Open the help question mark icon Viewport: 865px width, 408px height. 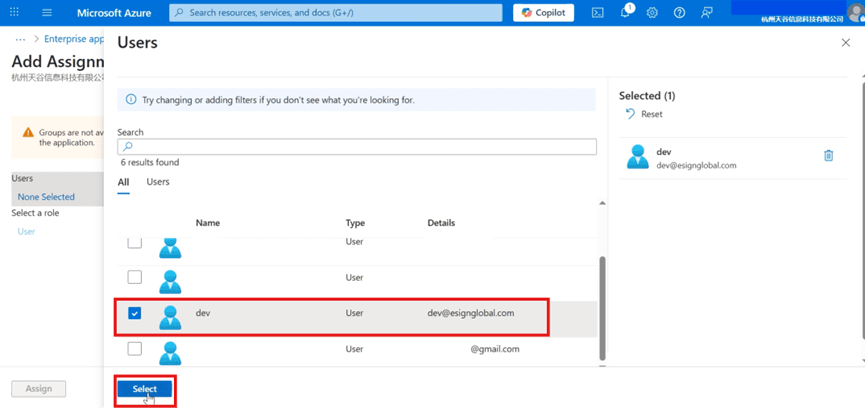(x=680, y=13)
